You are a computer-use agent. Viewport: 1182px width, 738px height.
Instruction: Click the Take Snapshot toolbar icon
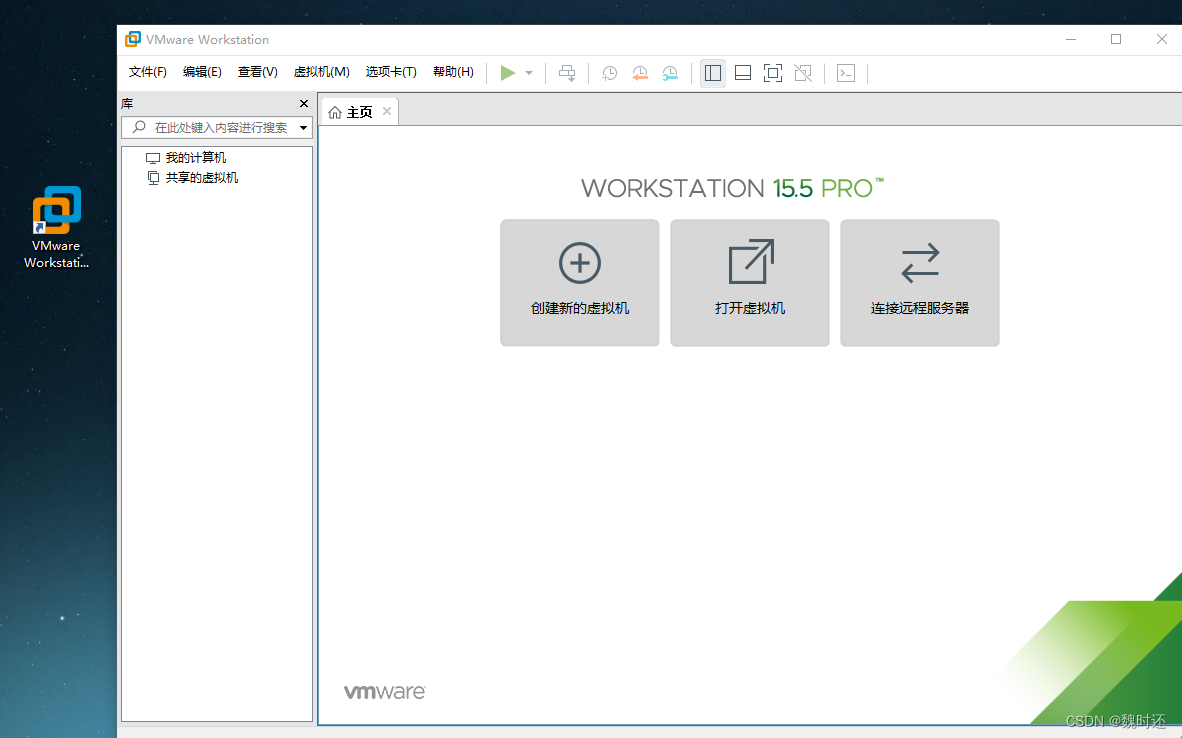point(609,73)
